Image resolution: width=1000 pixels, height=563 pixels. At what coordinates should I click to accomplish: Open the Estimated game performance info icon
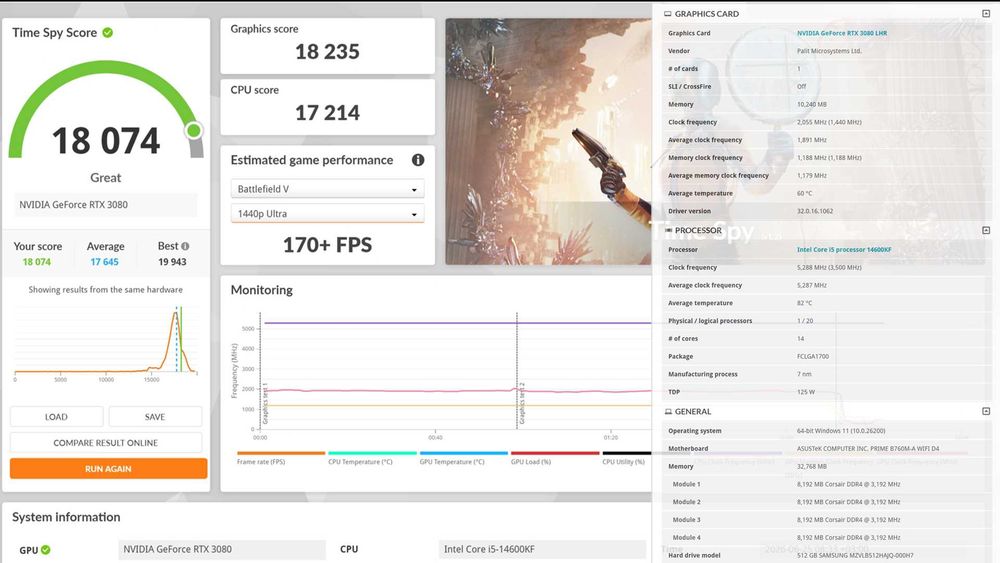(x=418, y=160)
